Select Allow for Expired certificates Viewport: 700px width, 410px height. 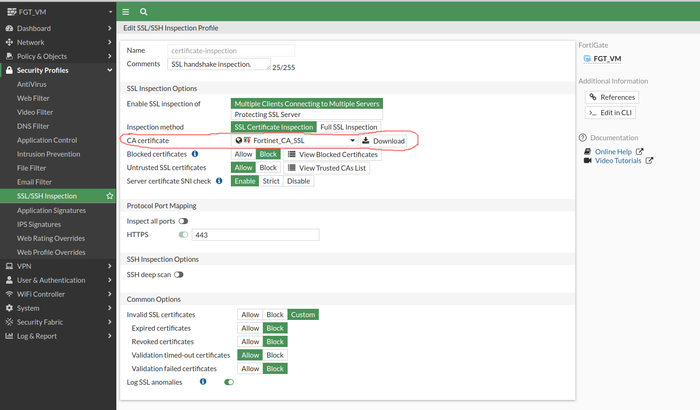point(250,328)
